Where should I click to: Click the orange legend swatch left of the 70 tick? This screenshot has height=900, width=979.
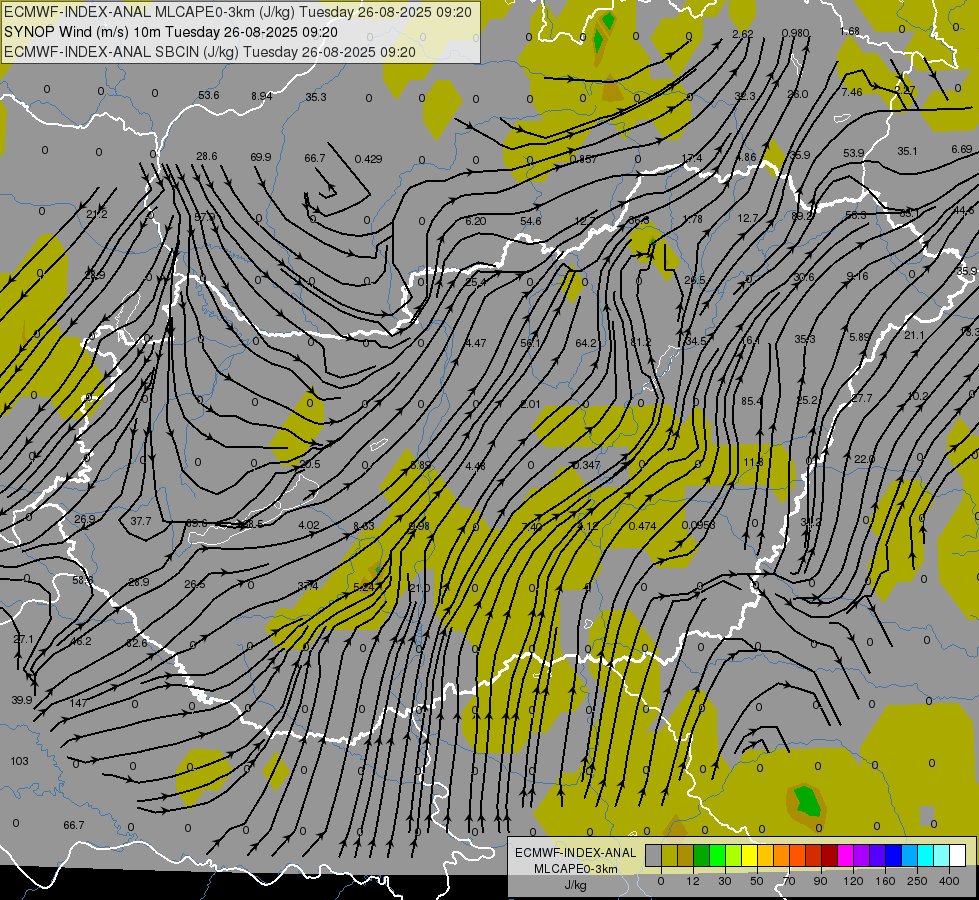pyautogui.click(x=782, y=856)
